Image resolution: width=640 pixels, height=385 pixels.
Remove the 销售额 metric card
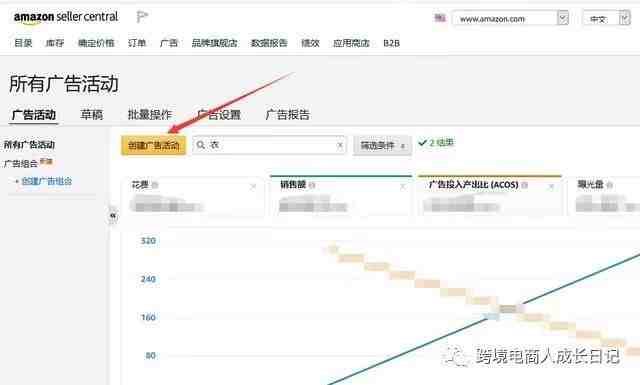coord(403,187)
